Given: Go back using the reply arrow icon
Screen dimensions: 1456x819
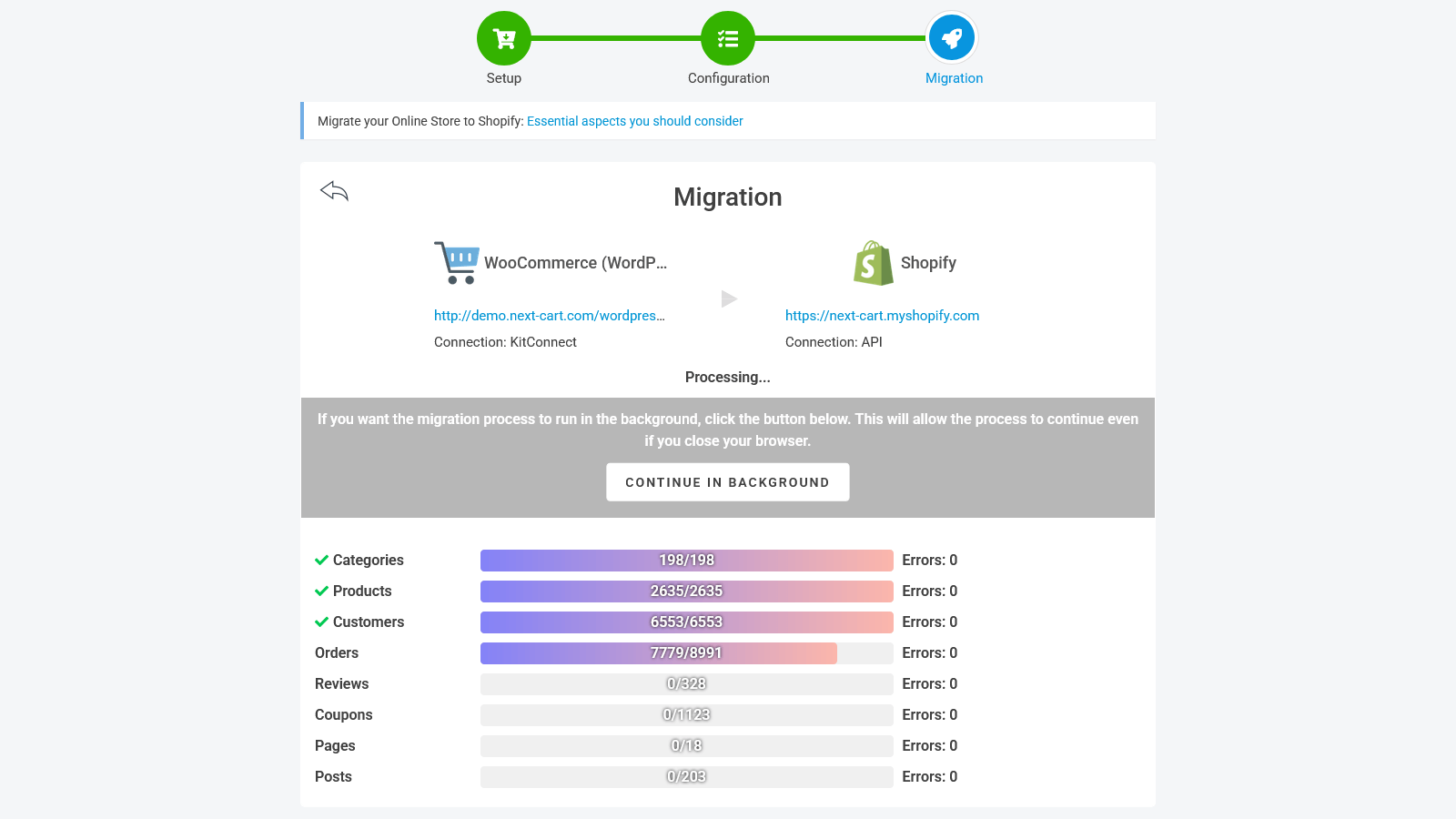Looking at the screenshot, I should 334,191.
